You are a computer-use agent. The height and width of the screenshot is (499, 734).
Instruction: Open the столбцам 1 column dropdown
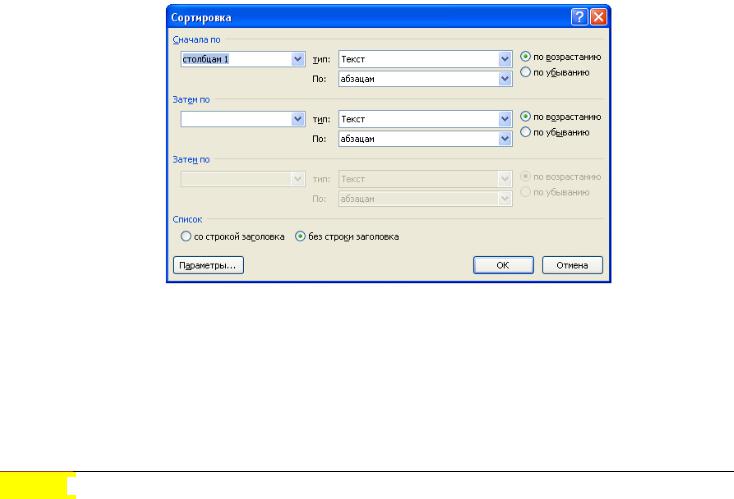click(x=298, y=59)
